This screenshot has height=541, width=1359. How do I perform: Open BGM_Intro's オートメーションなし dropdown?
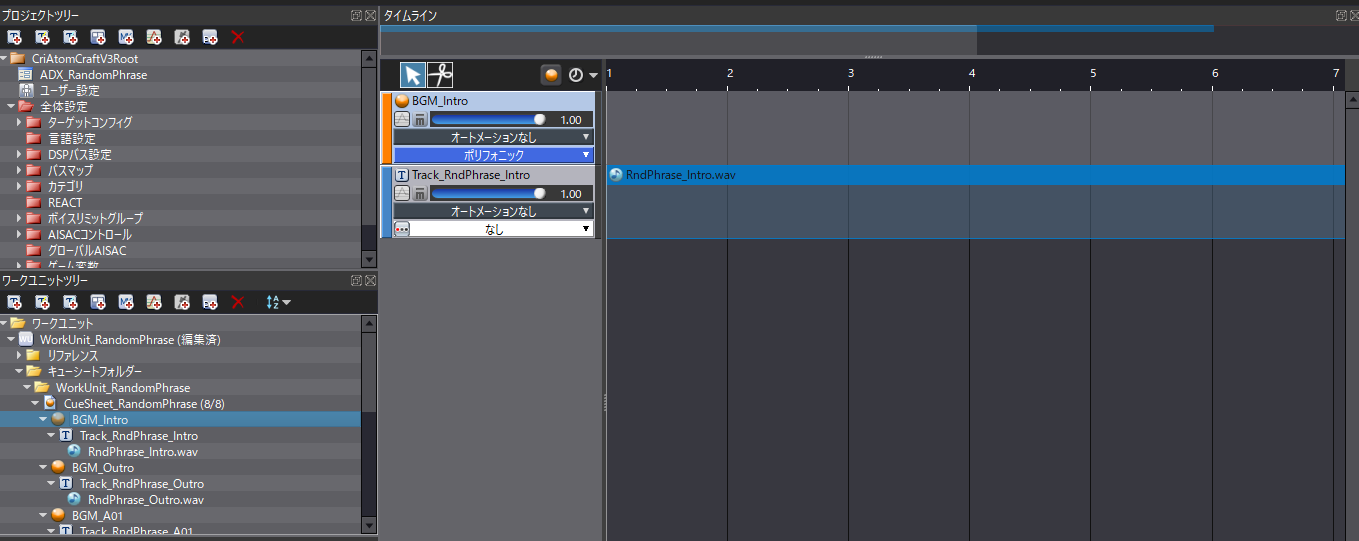pyautogui.click(x=494, y=137)
